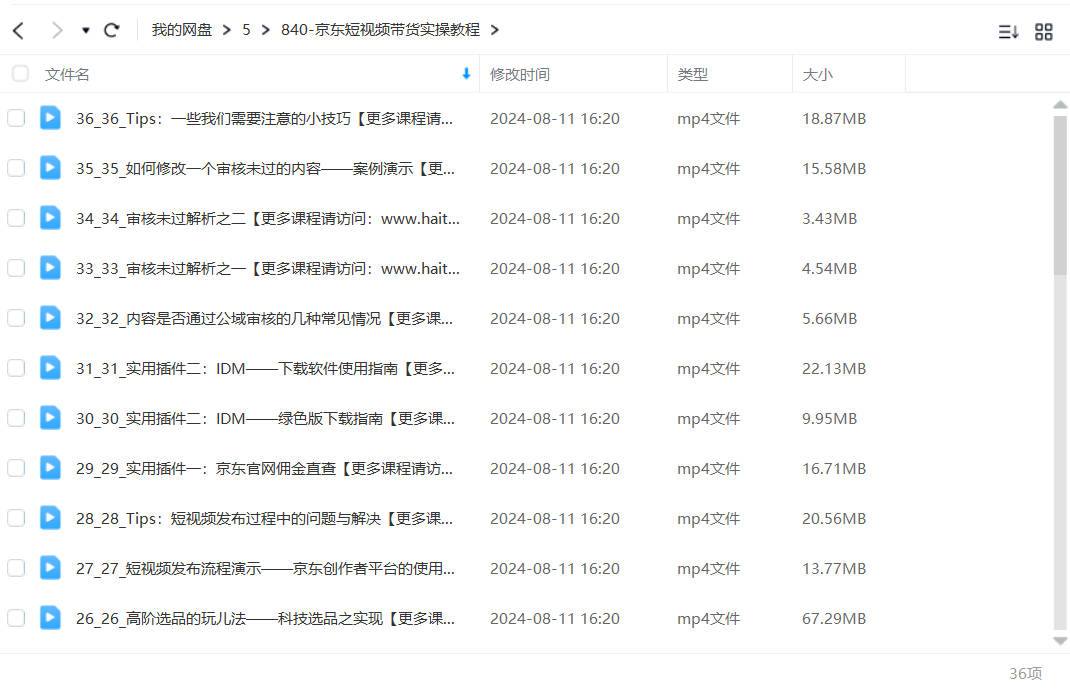Open file 28_28_Tips：短视频发布过程中的问题

coord(264,519)
